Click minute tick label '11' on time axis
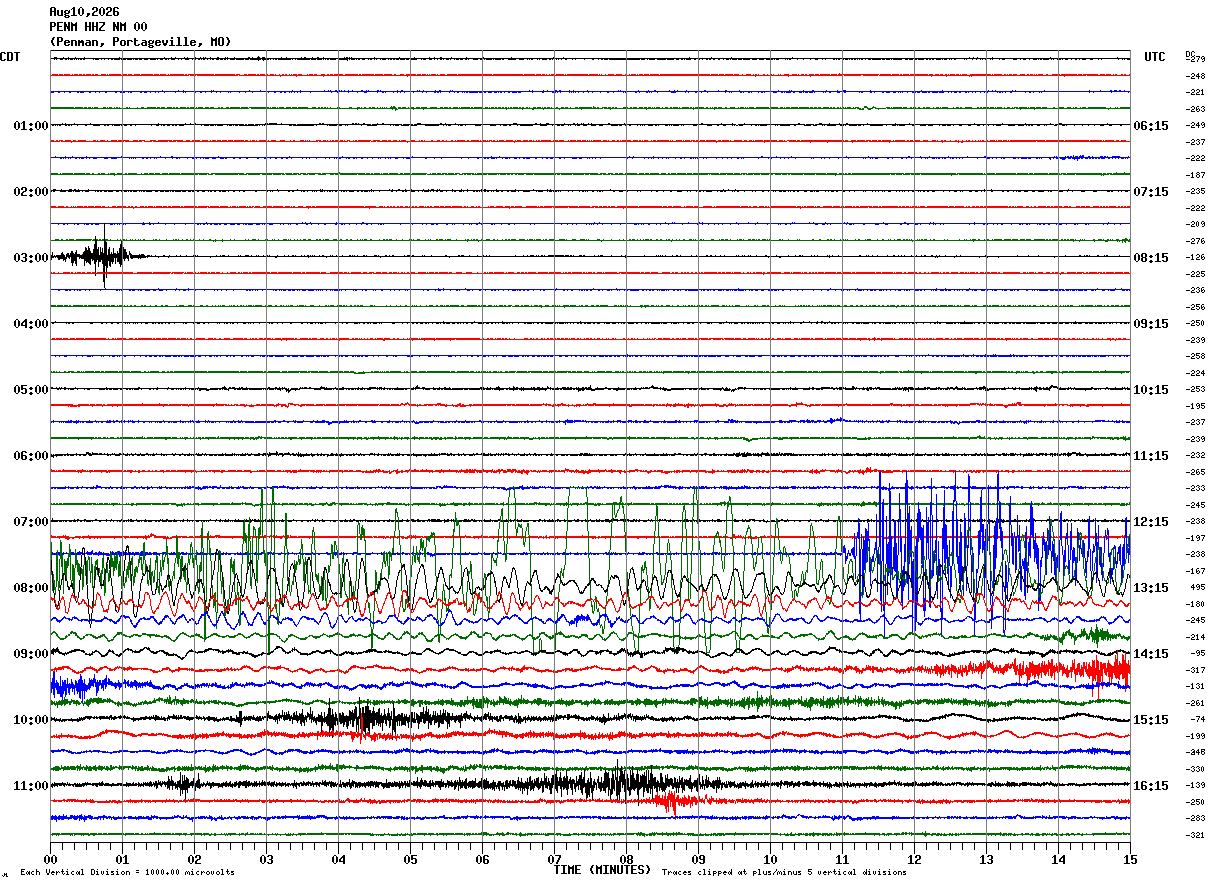Screen dimensions: 1210x886 pos(843,859)
